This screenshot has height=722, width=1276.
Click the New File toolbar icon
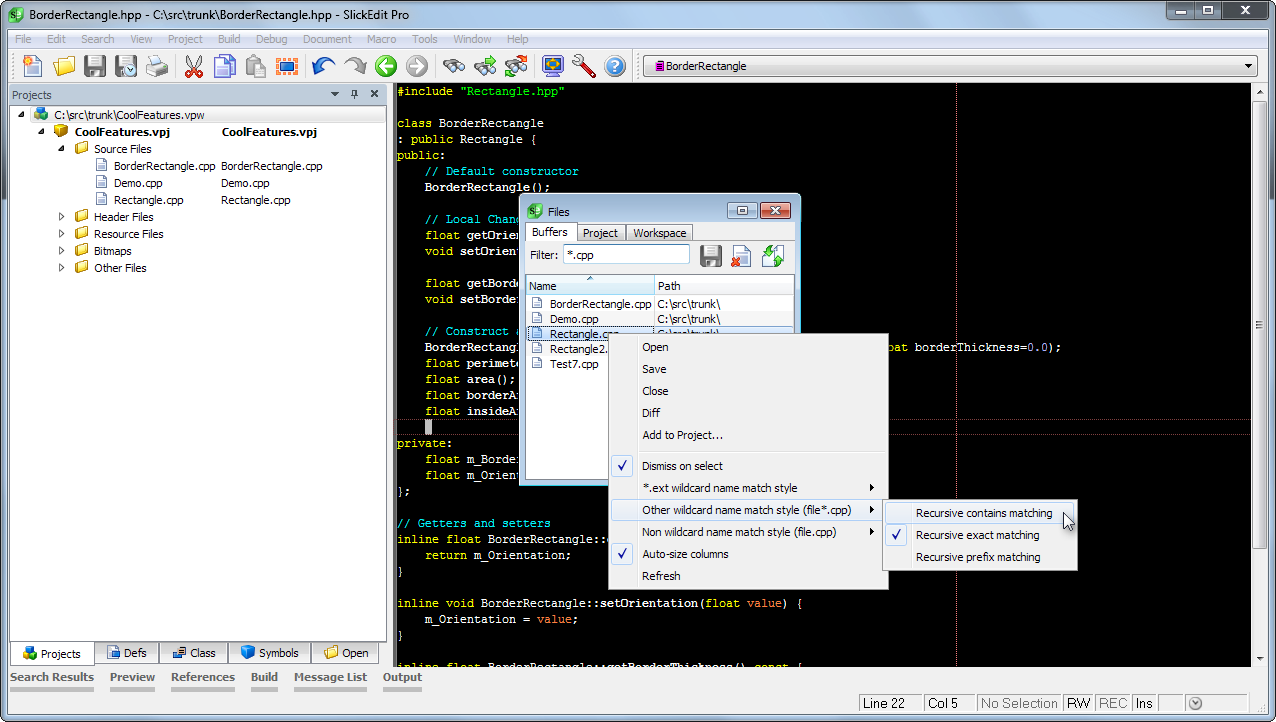pyautogui.click(x=33, y=66)
